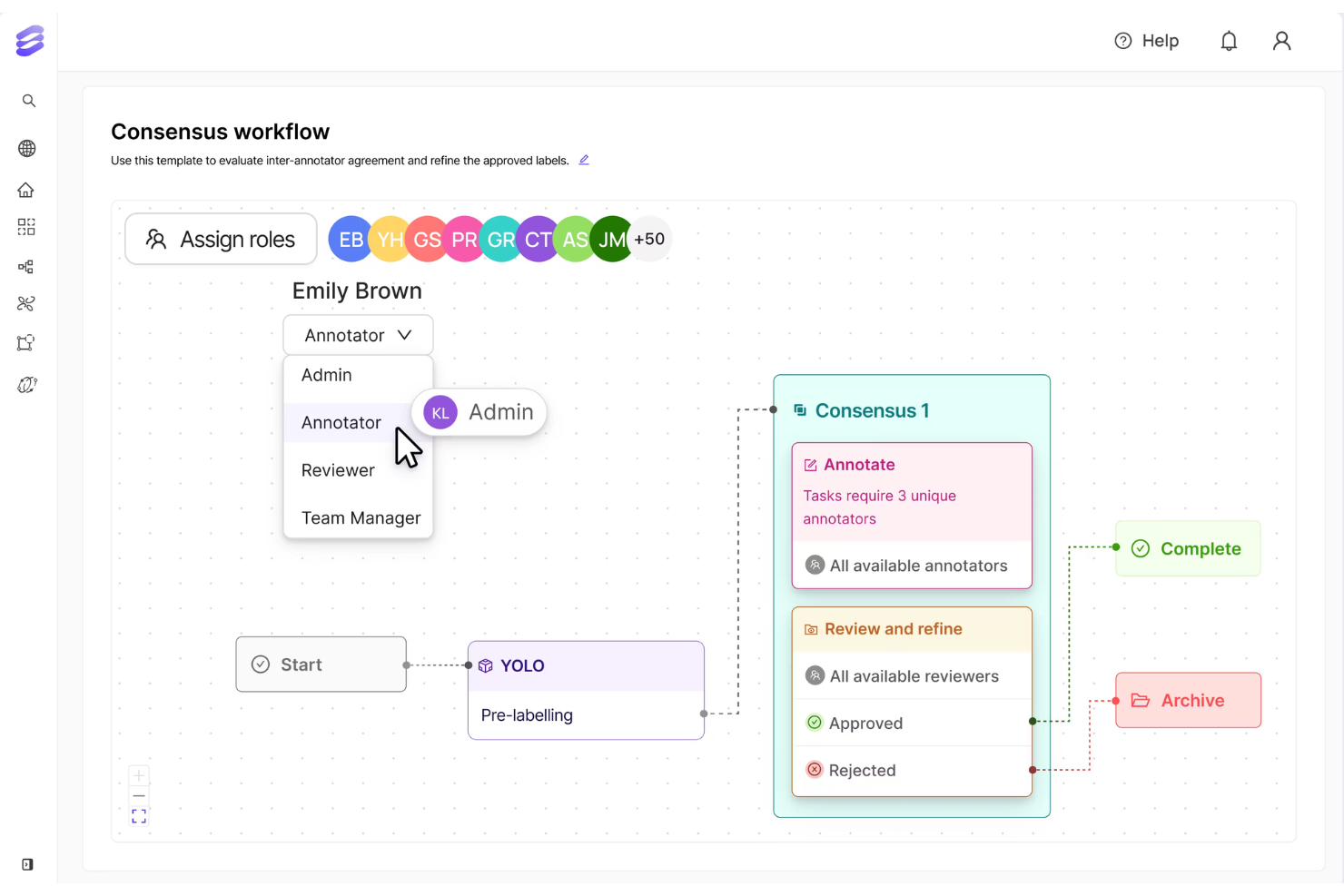
Task: Zoom in with the plus control
Action: click(138, 774)
